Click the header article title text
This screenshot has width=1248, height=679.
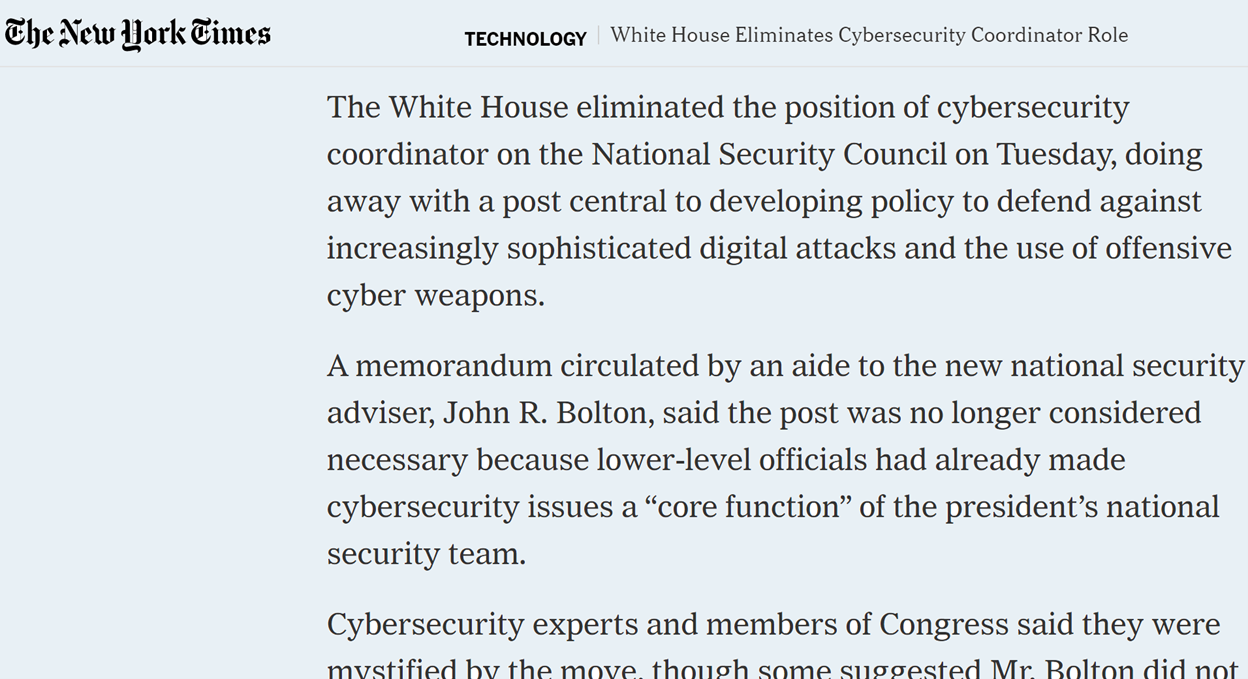868,35
